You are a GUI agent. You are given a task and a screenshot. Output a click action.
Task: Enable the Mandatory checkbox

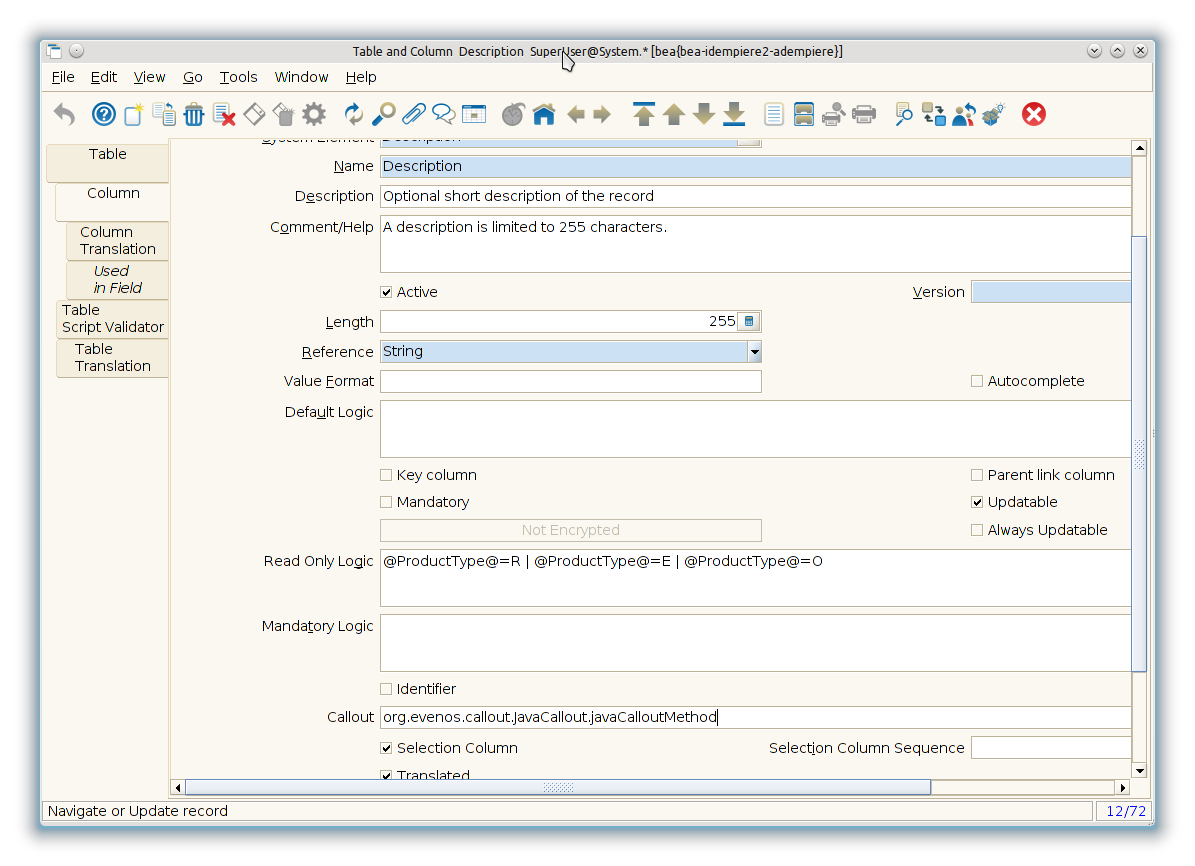[x=386, y=503]
